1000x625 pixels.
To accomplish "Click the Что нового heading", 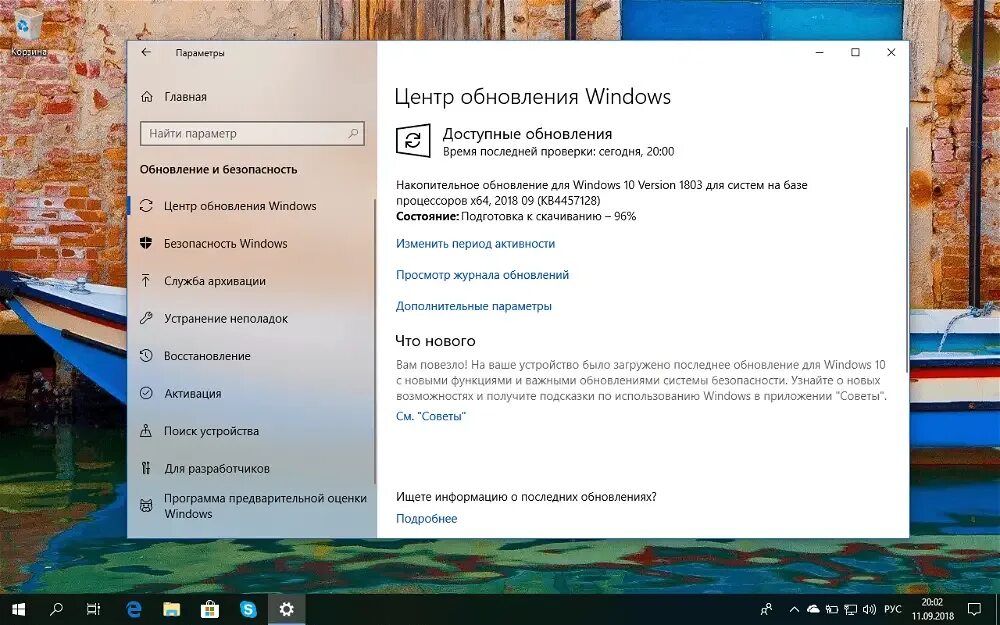I will 435,341.
